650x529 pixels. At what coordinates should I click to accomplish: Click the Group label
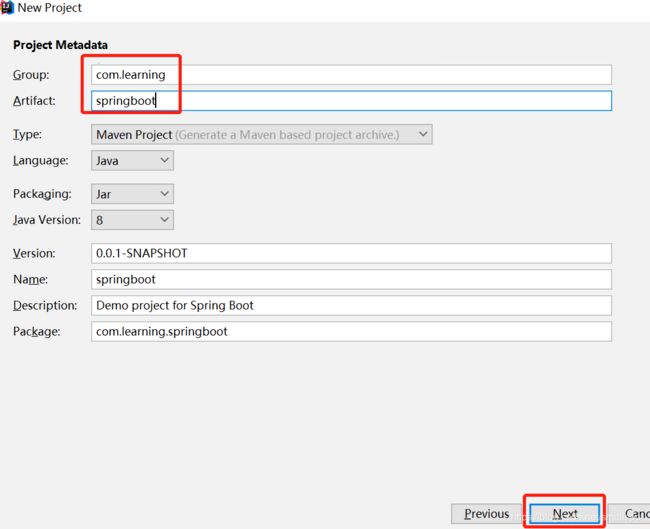coord(31,75)
